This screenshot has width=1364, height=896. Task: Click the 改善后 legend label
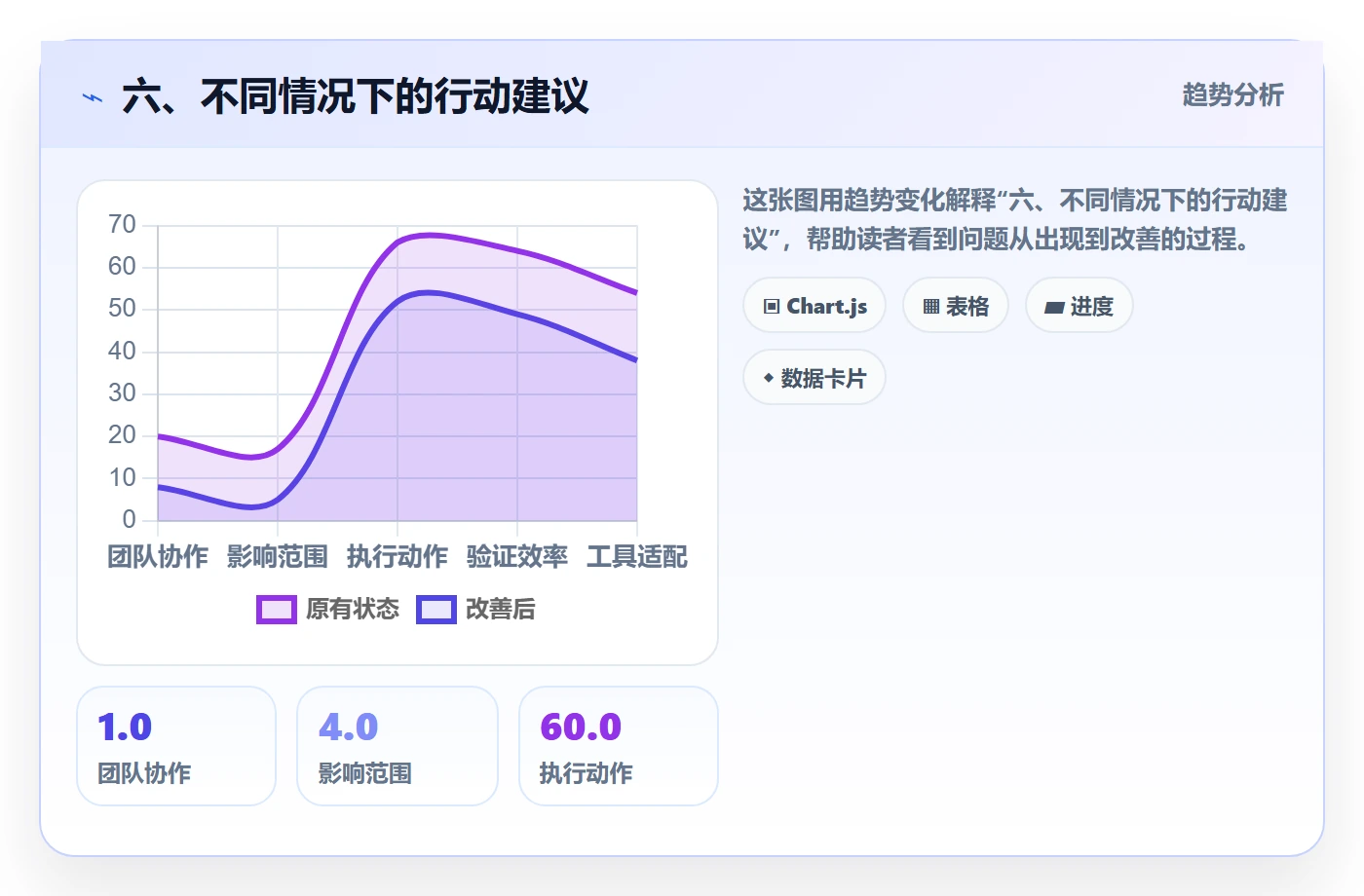coord(501,610)
